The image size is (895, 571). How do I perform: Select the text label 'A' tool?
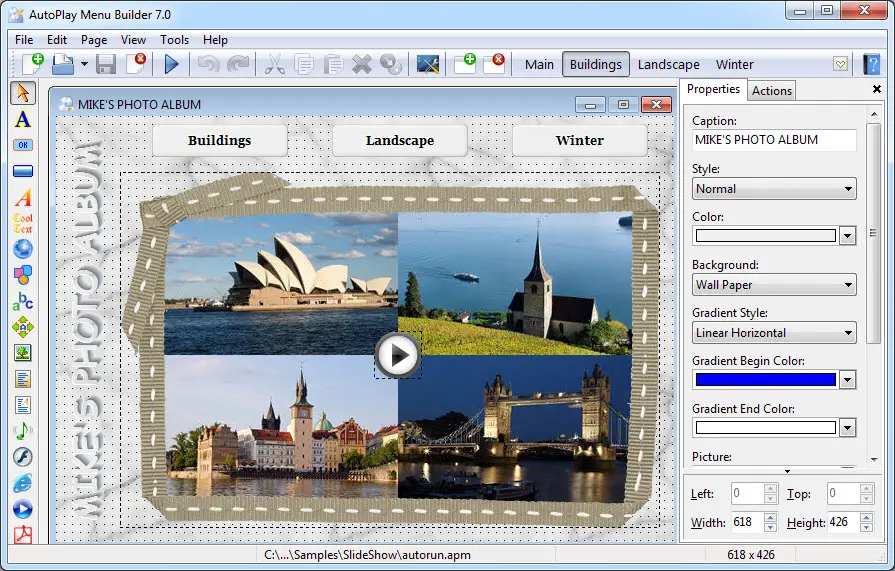[22, 119]
